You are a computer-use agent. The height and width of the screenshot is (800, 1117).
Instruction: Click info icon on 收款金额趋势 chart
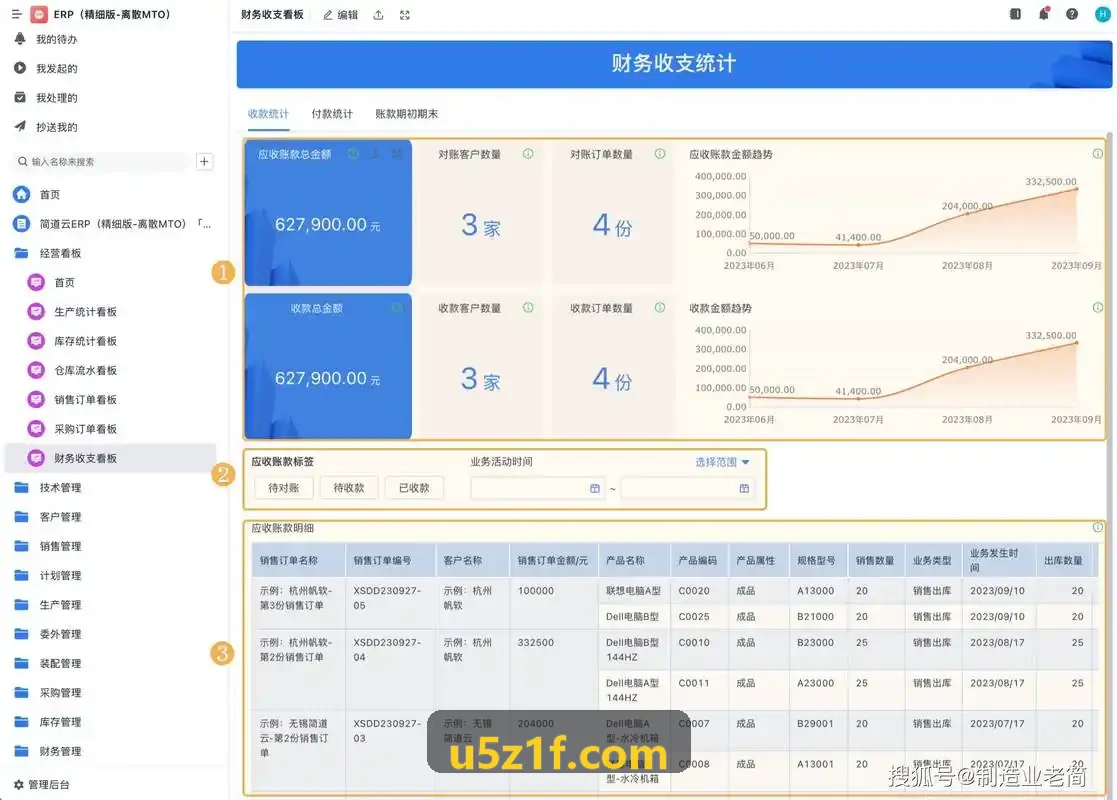[x=1098, y=308]
